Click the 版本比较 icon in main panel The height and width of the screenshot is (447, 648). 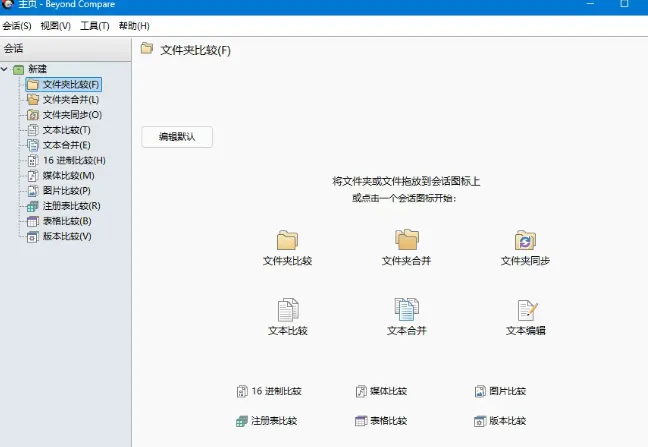480,421
